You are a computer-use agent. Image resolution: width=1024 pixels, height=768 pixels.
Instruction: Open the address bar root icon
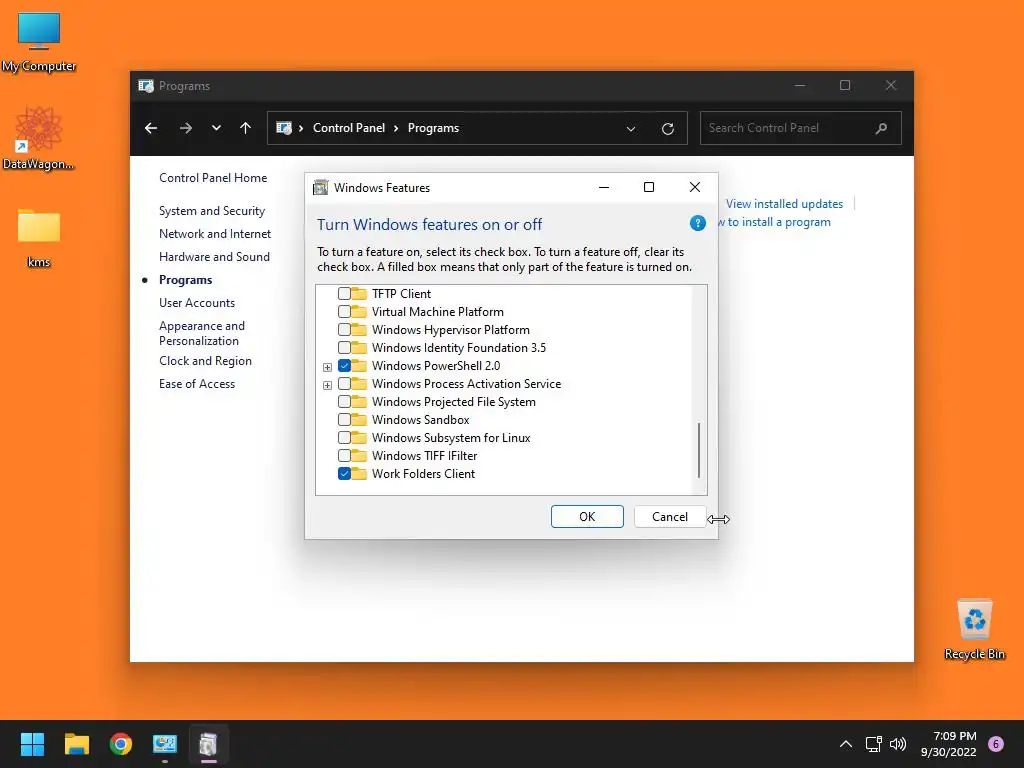(x=283, y=128)
